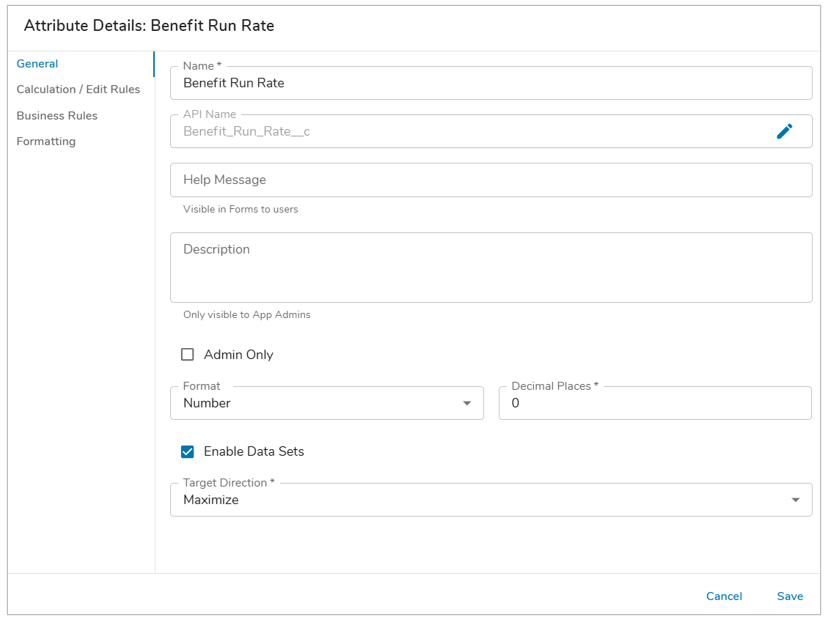Open the Business Rules section
Screen dimensions: 832x622
click(57, 116)
